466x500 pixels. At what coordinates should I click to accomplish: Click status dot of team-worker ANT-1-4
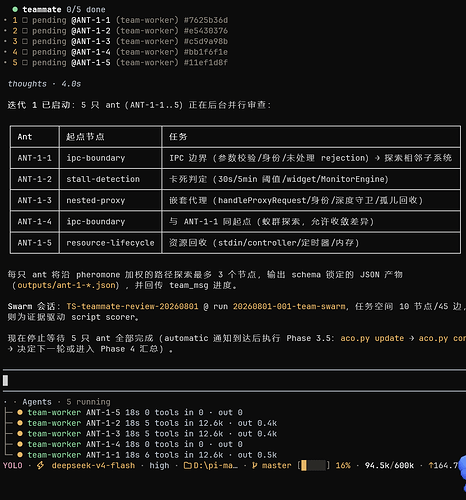[x=20, y=444]
